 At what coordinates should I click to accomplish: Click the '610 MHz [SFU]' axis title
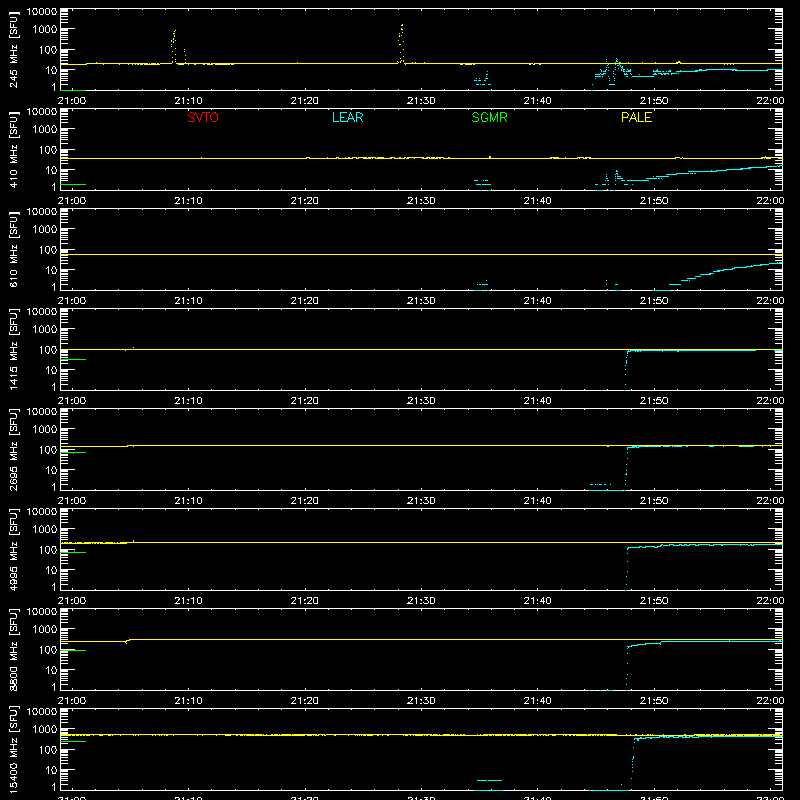[14, 249]
